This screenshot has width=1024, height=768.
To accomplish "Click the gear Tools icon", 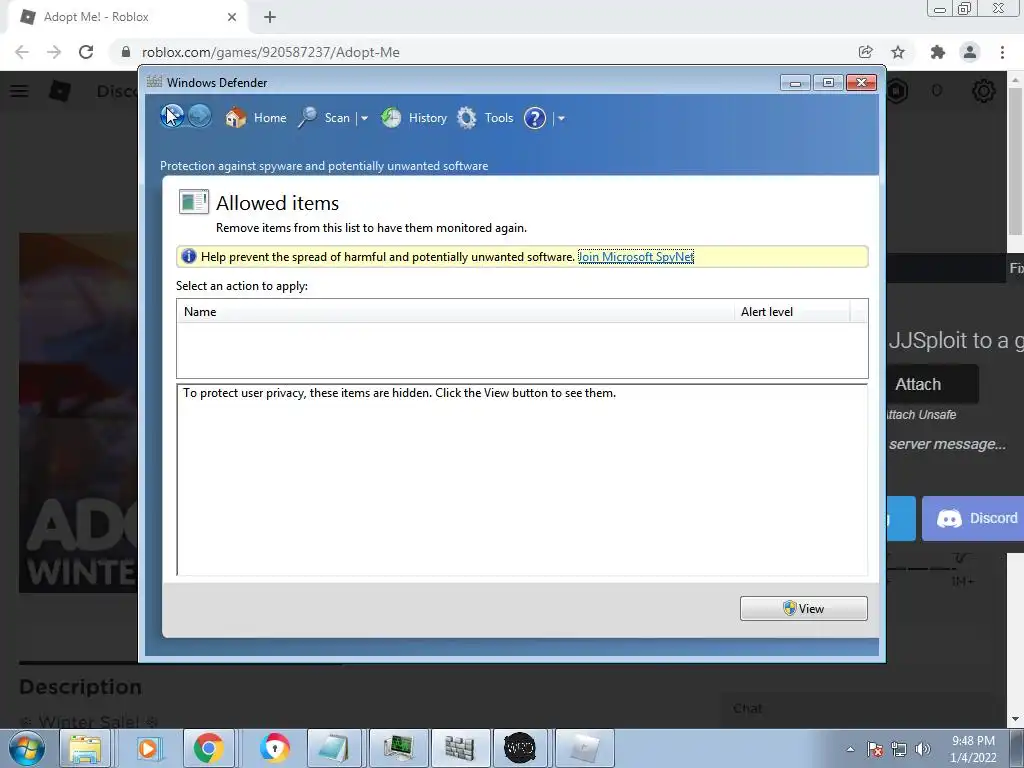I will tap(466, 118).
